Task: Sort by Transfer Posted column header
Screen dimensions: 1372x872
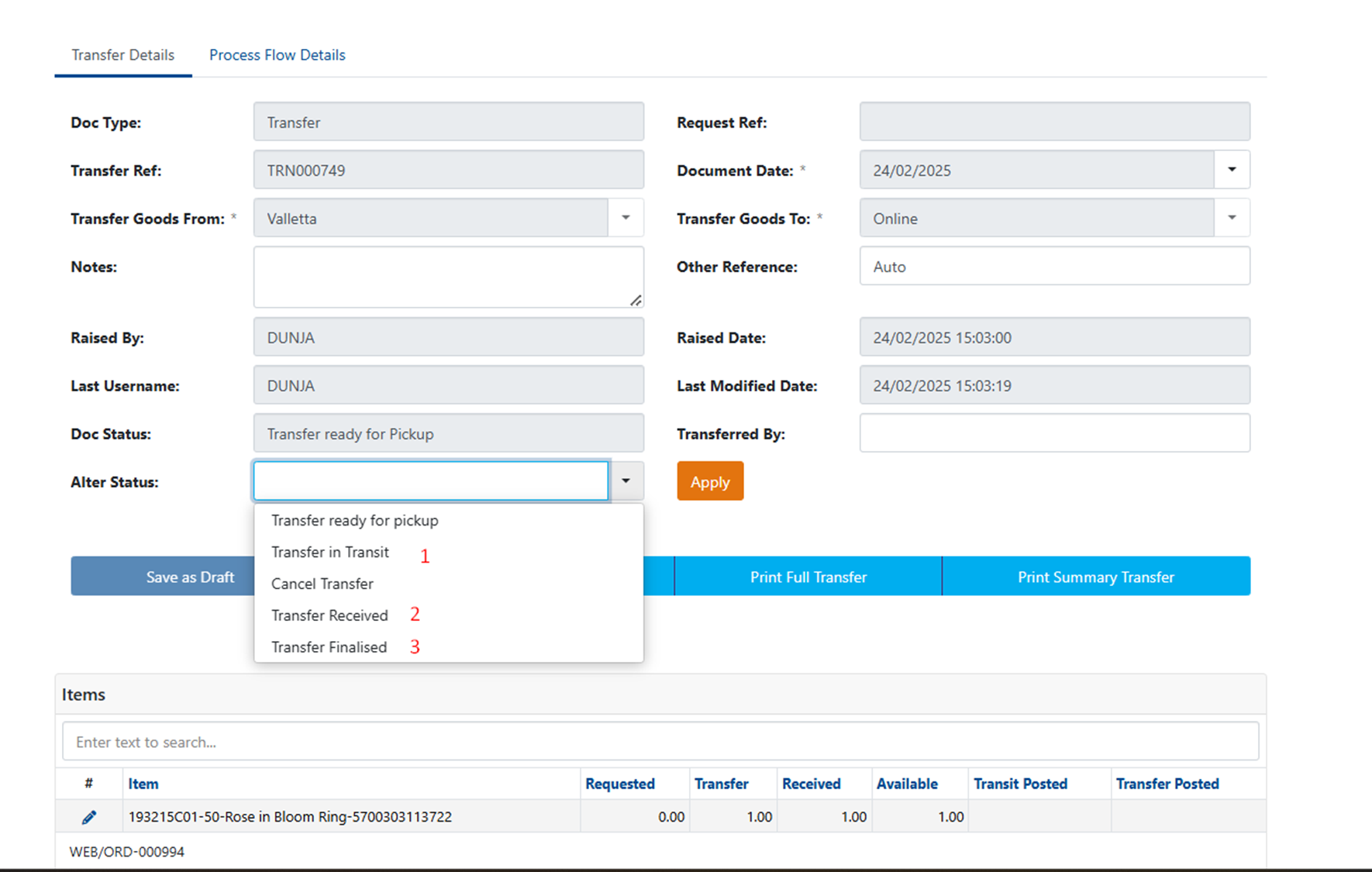Action: point(1167,784)
